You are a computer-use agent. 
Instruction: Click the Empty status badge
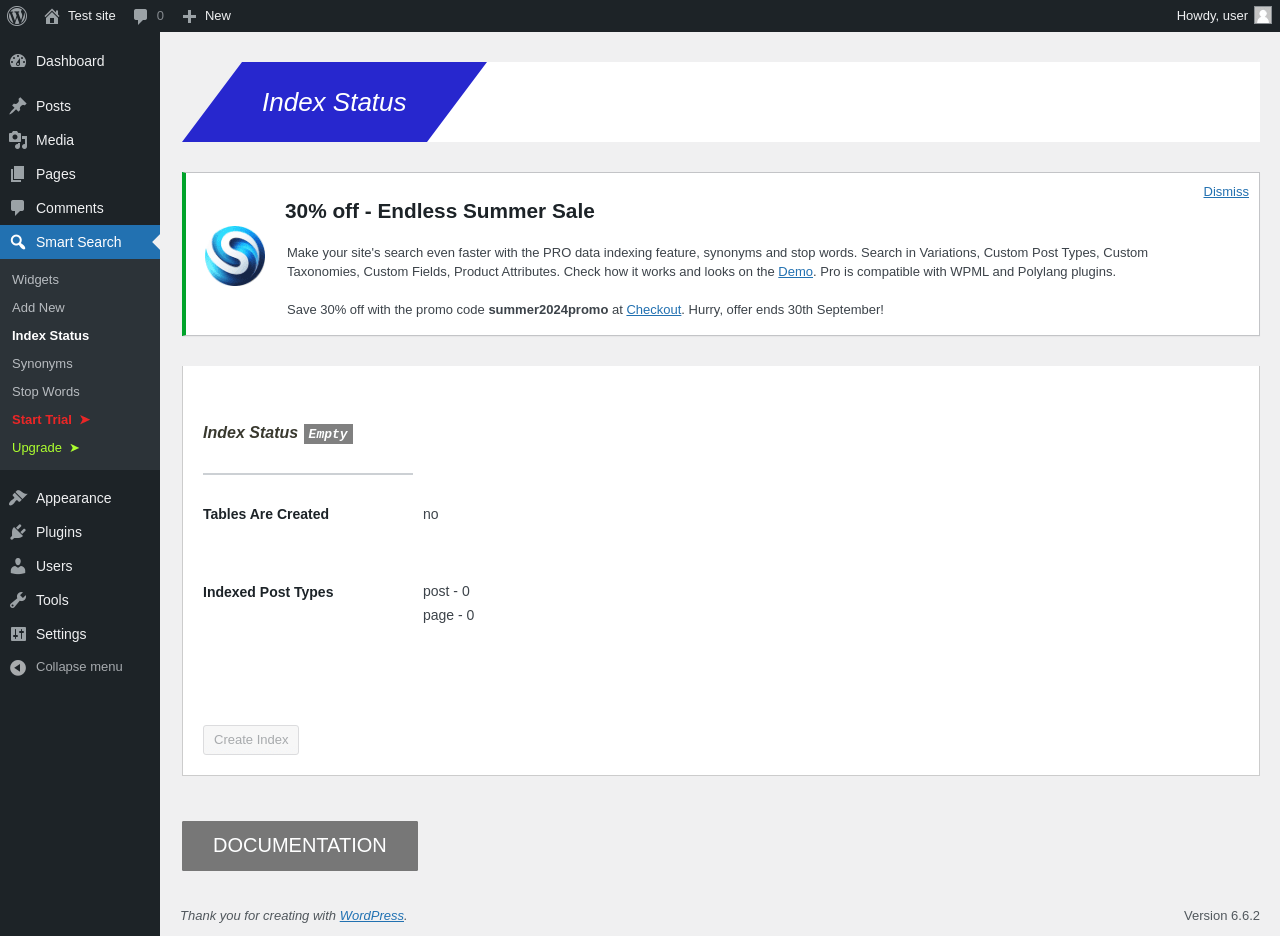(x=328, y=434)
